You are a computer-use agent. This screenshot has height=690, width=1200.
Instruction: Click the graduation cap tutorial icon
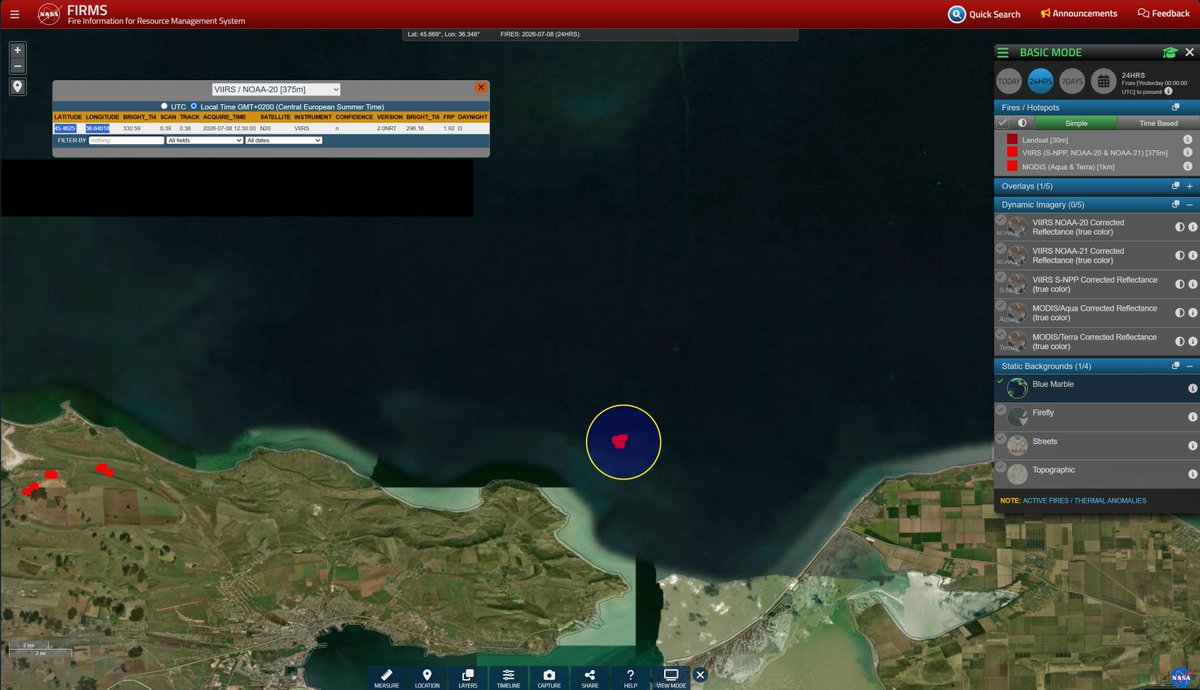[x=1169, y=52]
